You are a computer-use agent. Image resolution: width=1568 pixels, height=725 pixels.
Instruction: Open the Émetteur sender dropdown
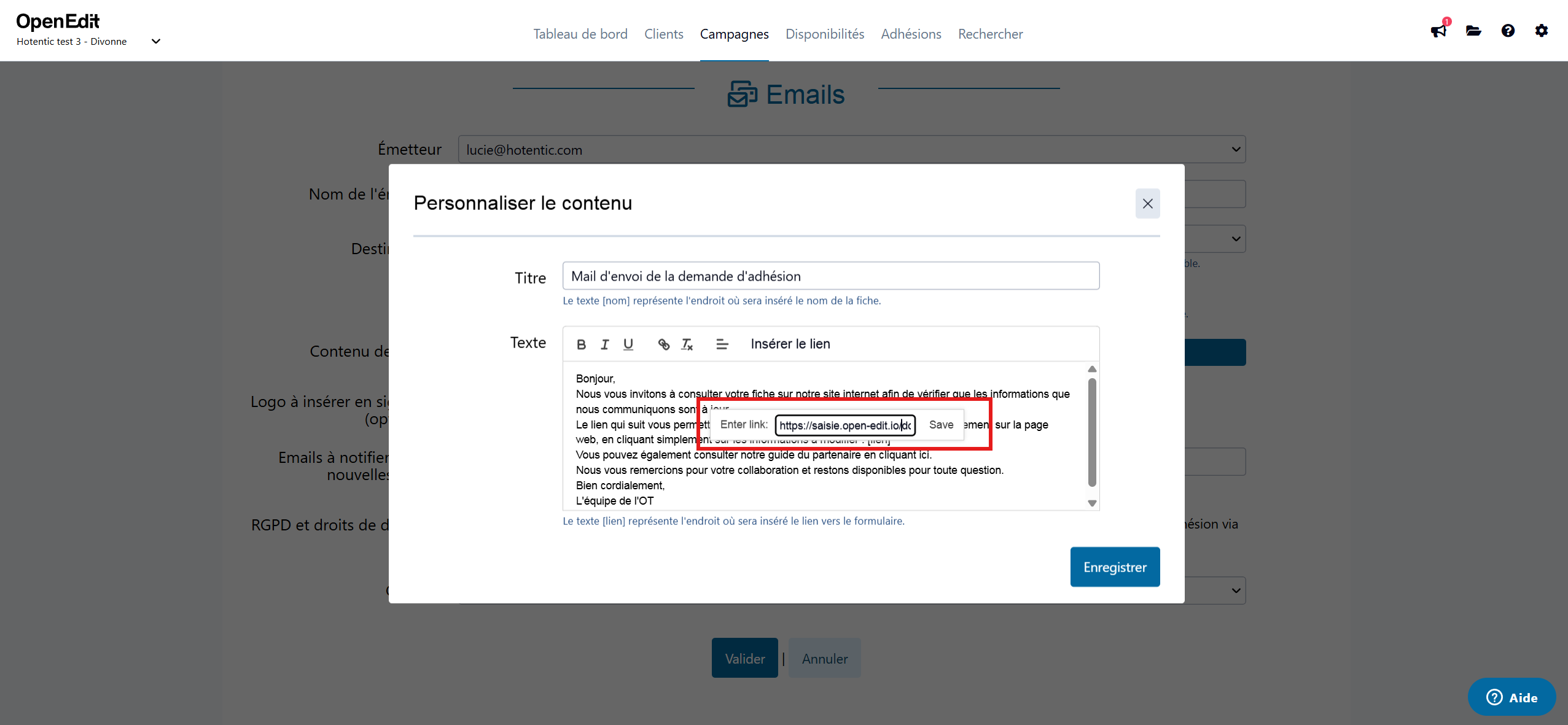(x=1235, y=149)
